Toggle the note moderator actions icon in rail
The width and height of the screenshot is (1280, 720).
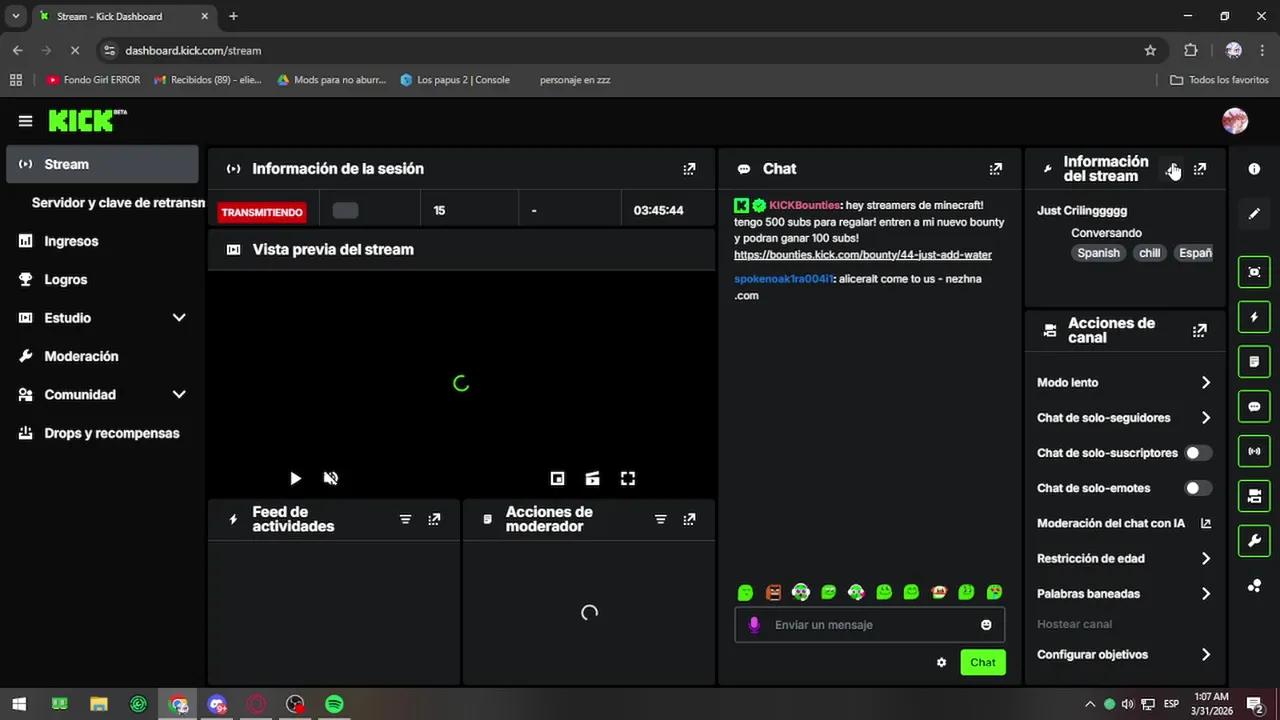[1254, 361]
